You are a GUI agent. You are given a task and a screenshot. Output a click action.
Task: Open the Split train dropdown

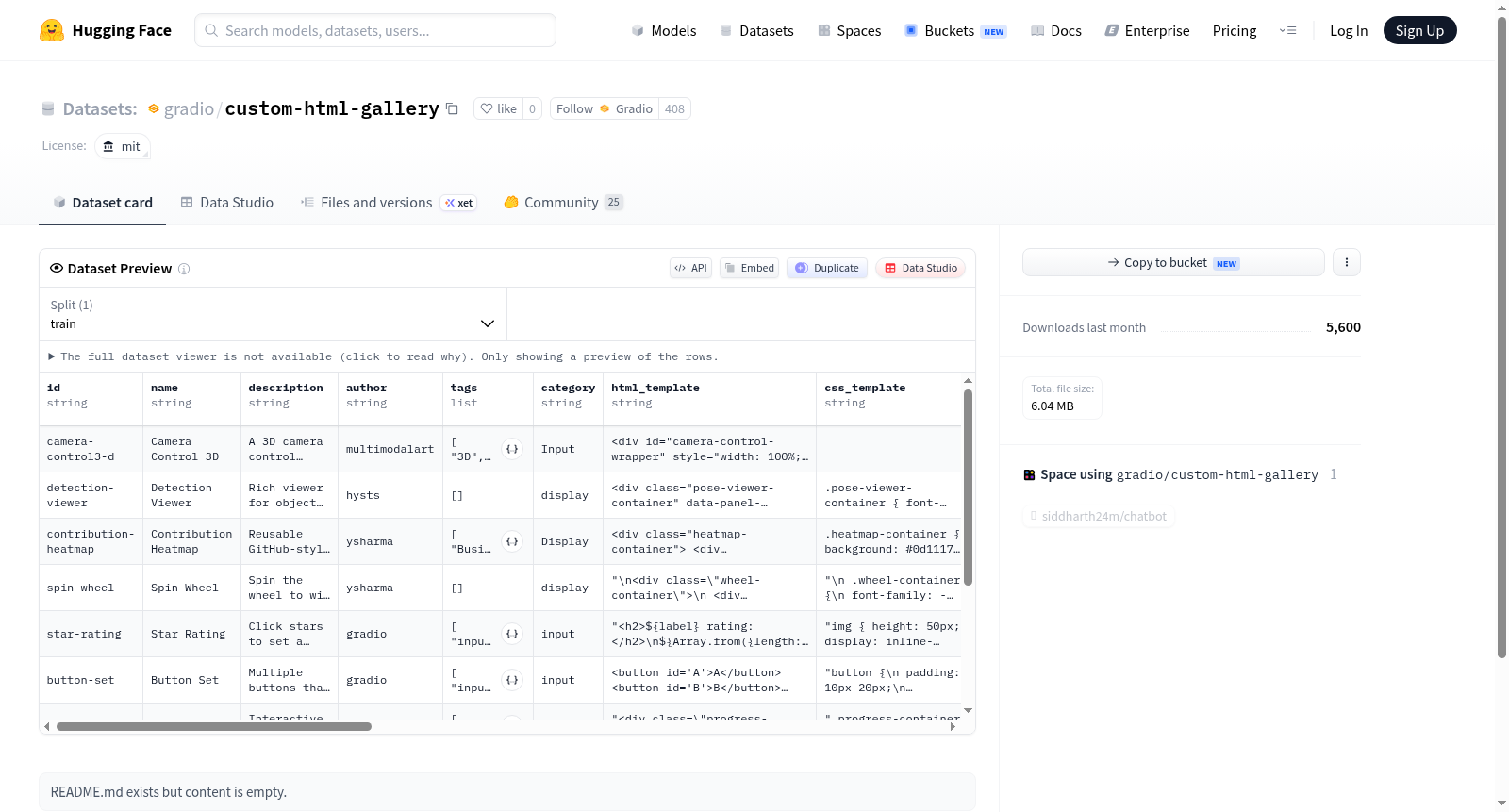pos(273,314)
